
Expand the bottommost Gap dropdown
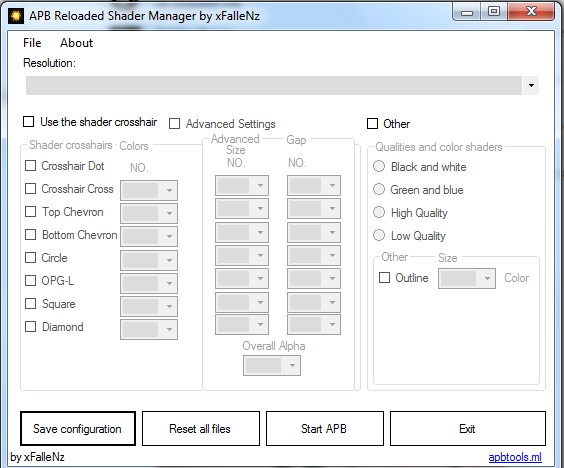coord(314,324)
